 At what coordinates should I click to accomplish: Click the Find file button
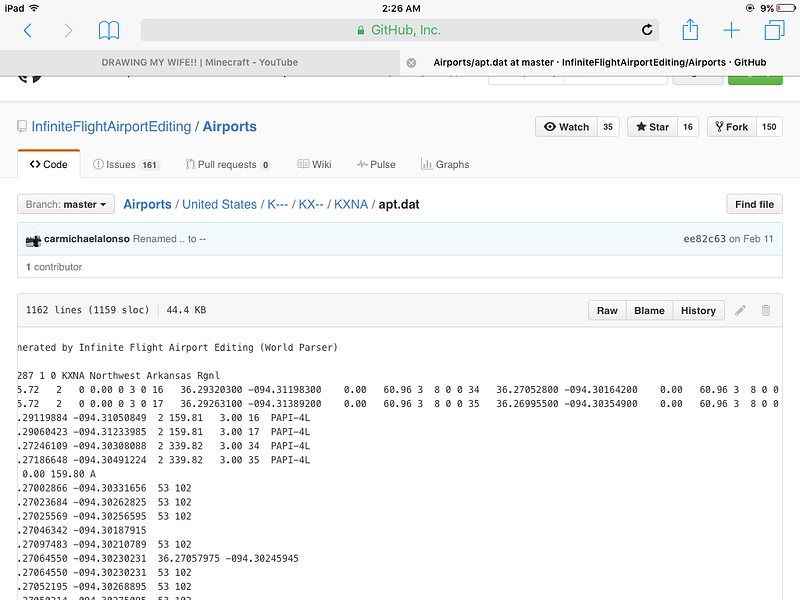point(754,205)
